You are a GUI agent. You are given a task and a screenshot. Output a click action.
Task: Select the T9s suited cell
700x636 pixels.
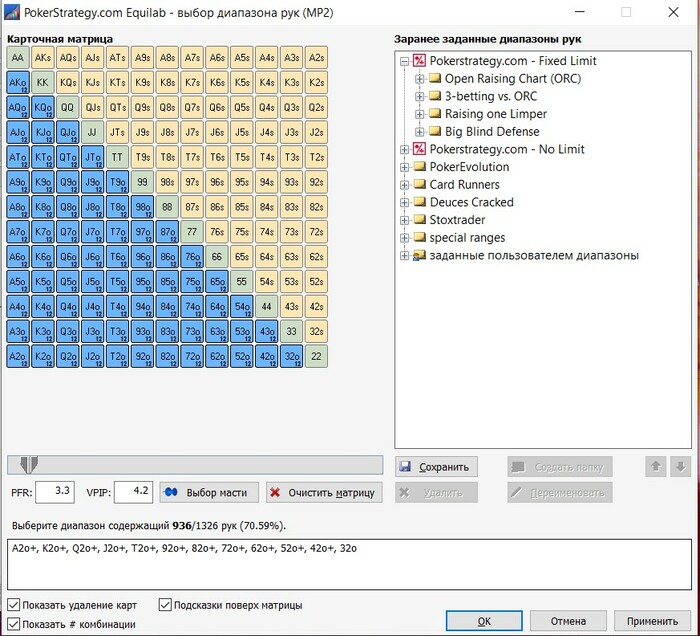[x=142, y=158]
